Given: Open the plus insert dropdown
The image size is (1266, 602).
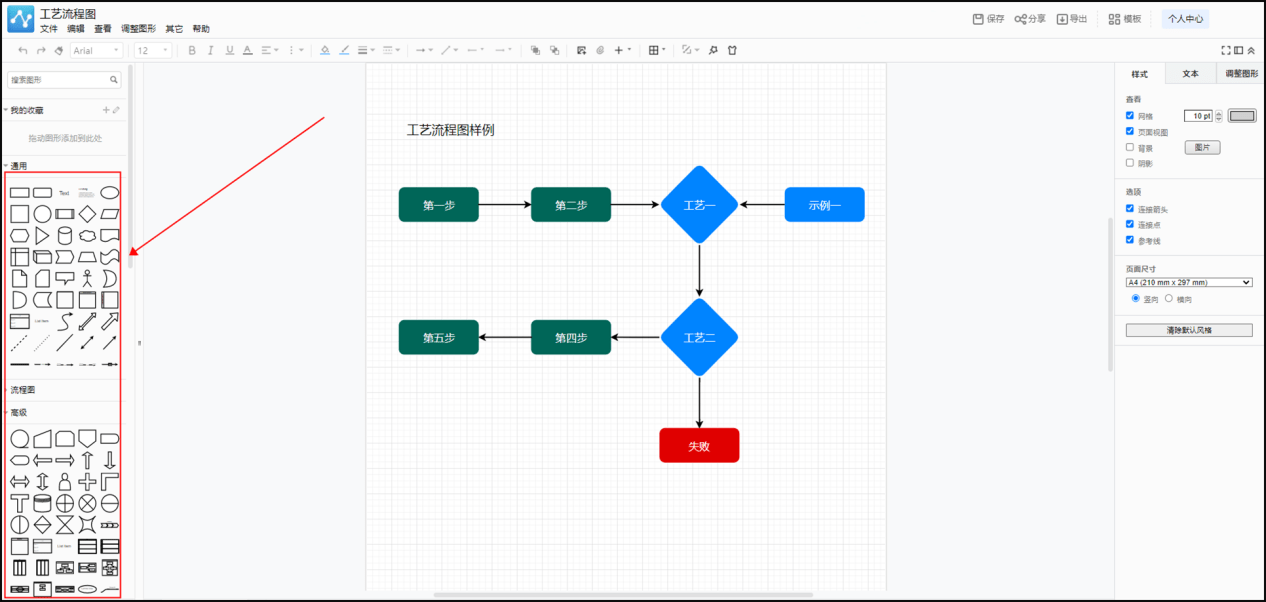Looking at the screenshot, I should [623, 50].
